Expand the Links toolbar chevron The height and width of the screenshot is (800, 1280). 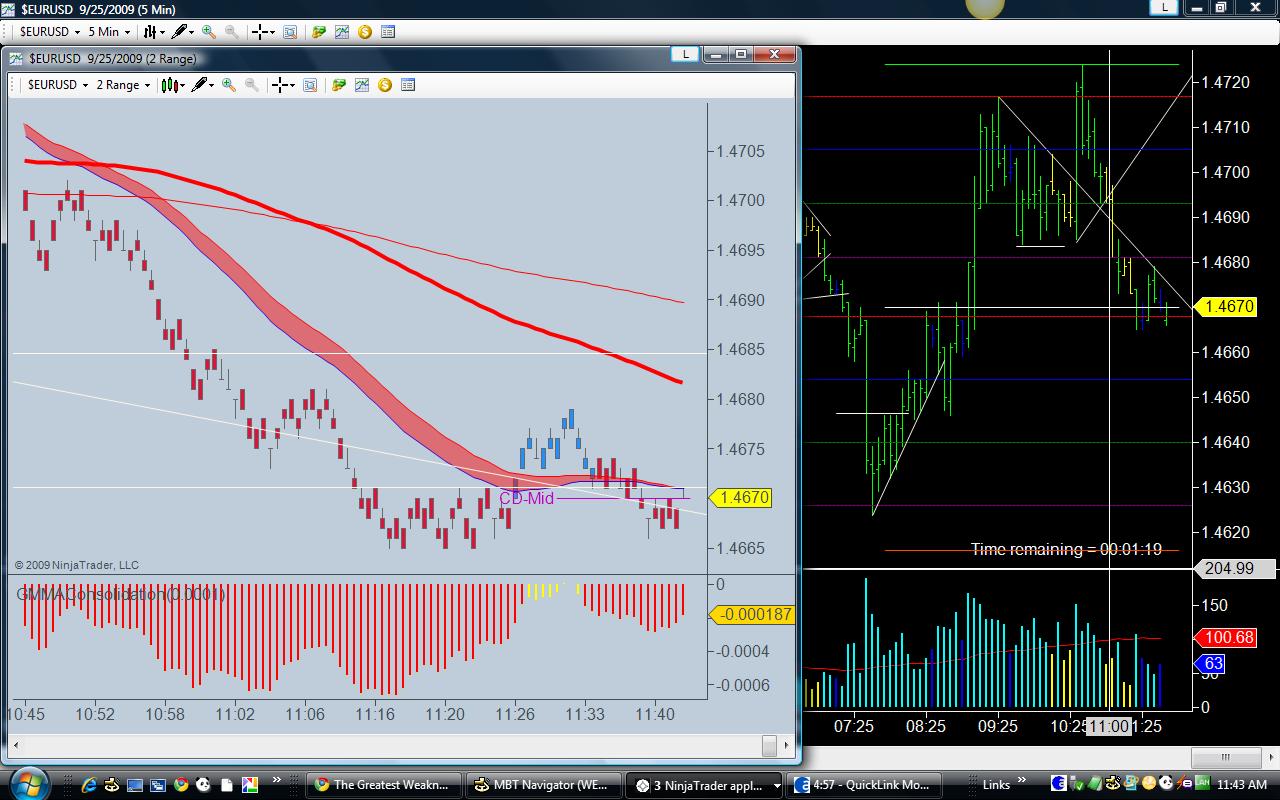pos(1022,782)
